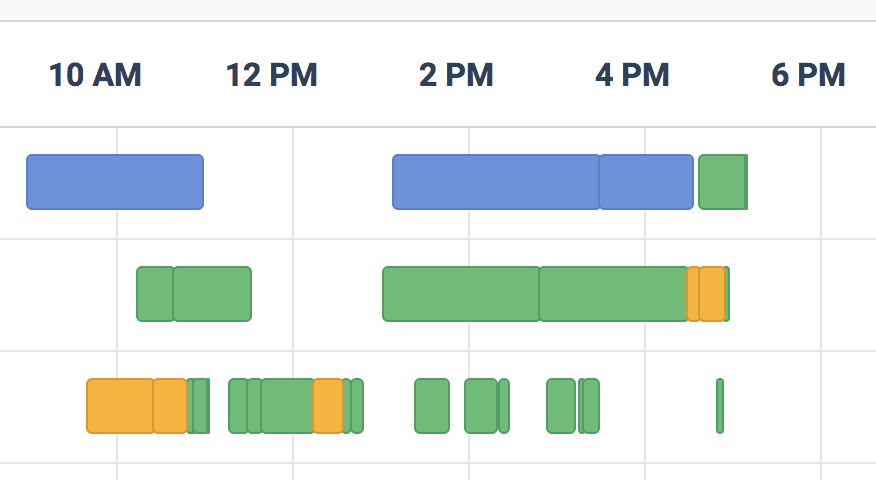The height and width of the screenshot is (480, 876).
Task: Click the wide green bar at 12 PM in third row
Action: [x=287, y=406]
